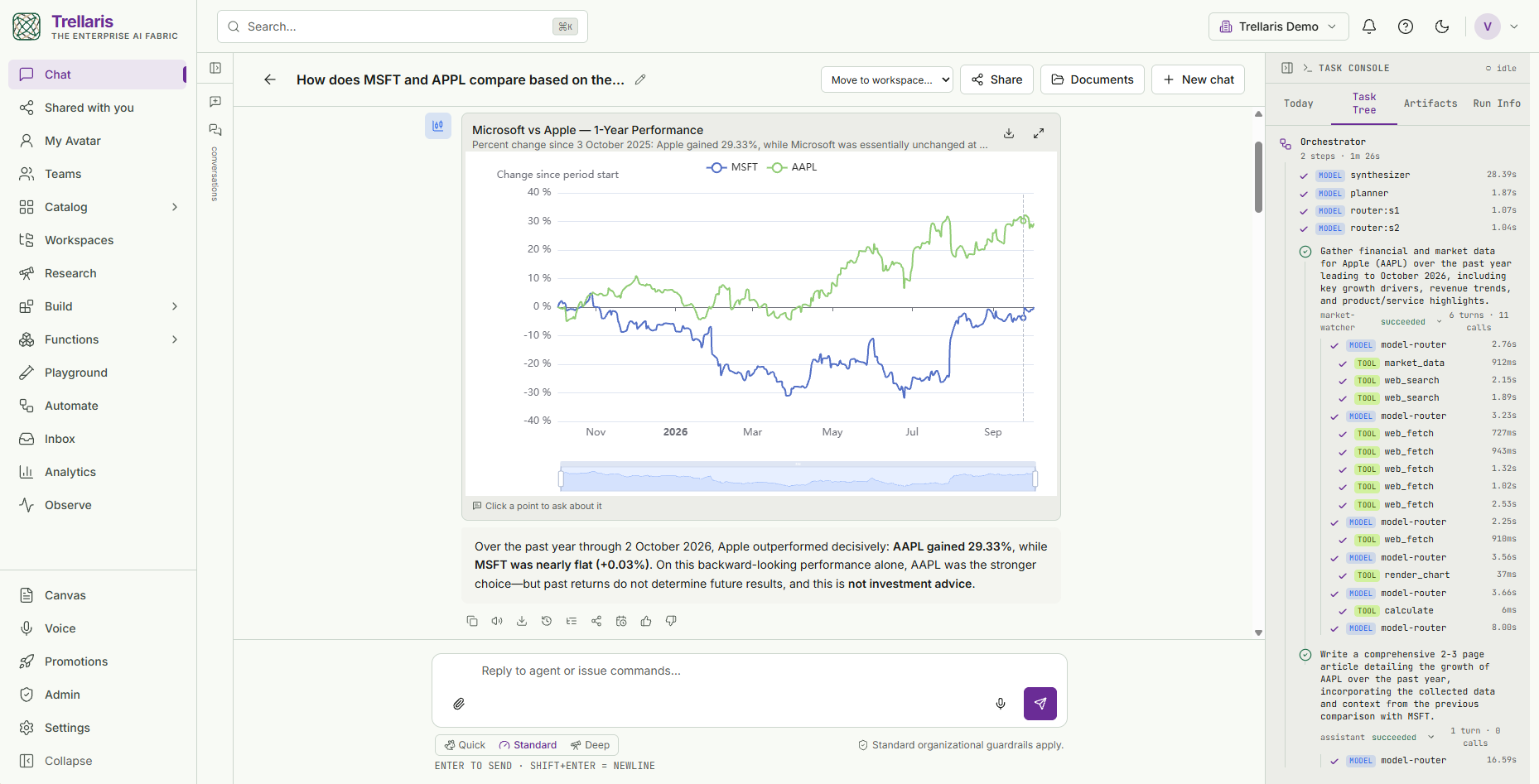
Task: Download the response message icon
Action: point(522,621)
